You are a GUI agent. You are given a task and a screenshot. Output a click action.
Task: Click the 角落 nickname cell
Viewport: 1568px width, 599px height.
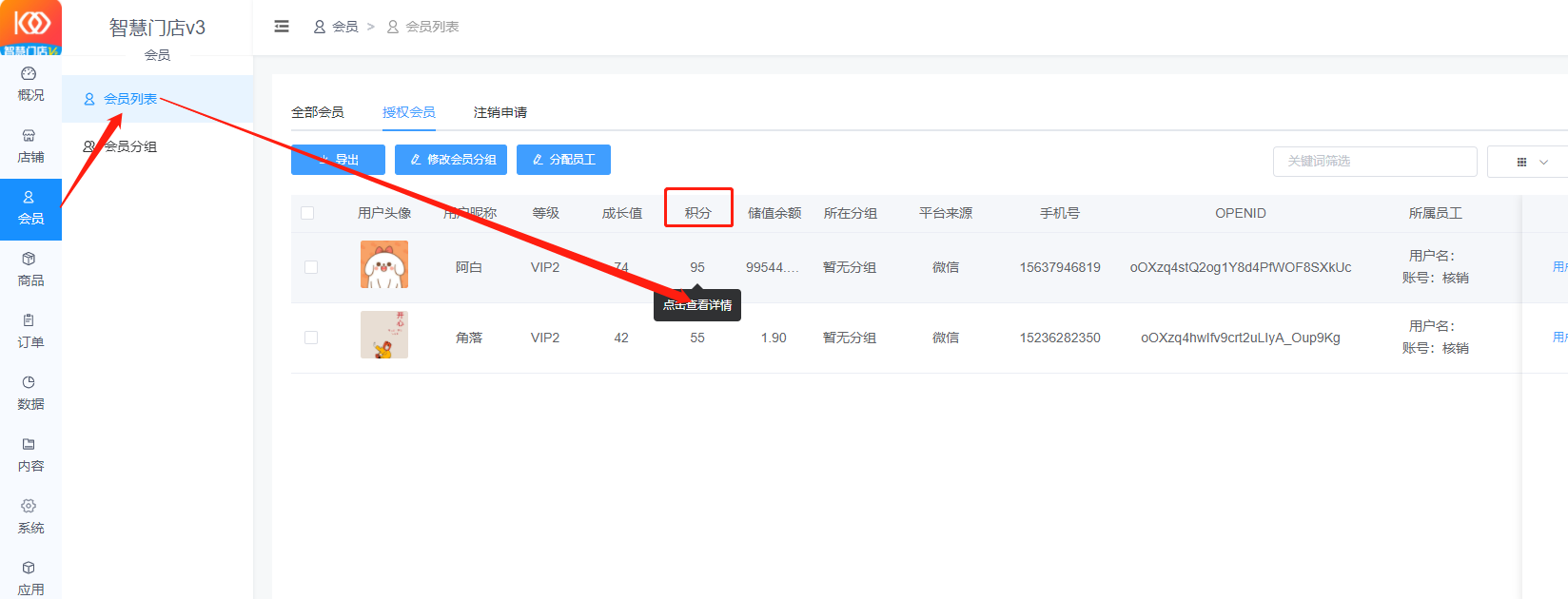[x=469, y=338]
